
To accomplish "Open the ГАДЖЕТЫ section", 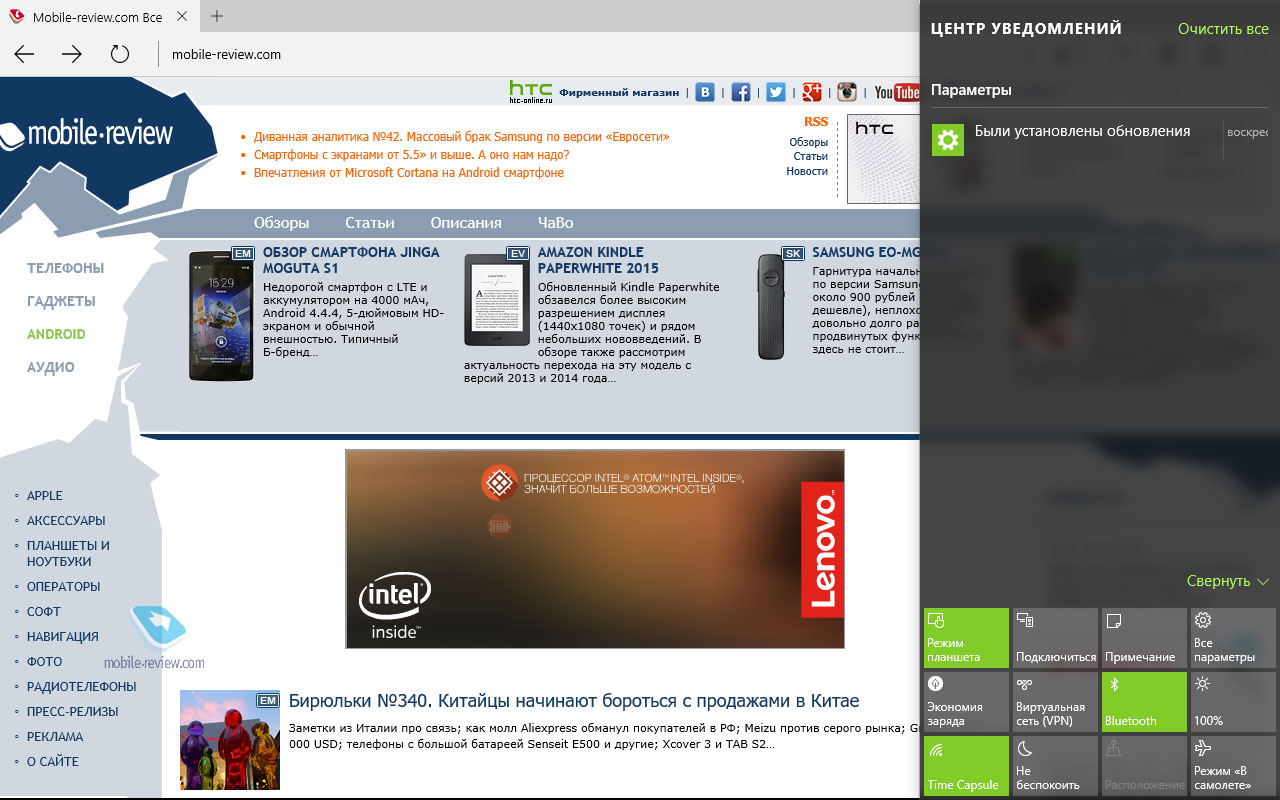I will pos(61,301).
